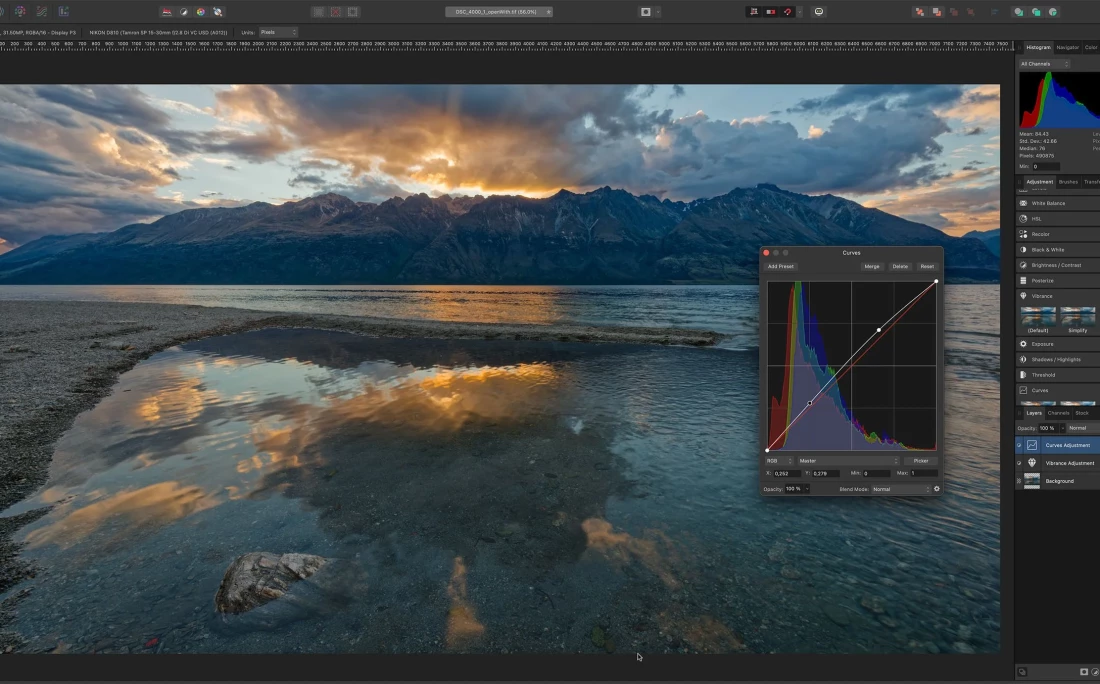Select the HSL adjustment icon
This screenshot has height=684, width=1100.
click(1023, 218)
